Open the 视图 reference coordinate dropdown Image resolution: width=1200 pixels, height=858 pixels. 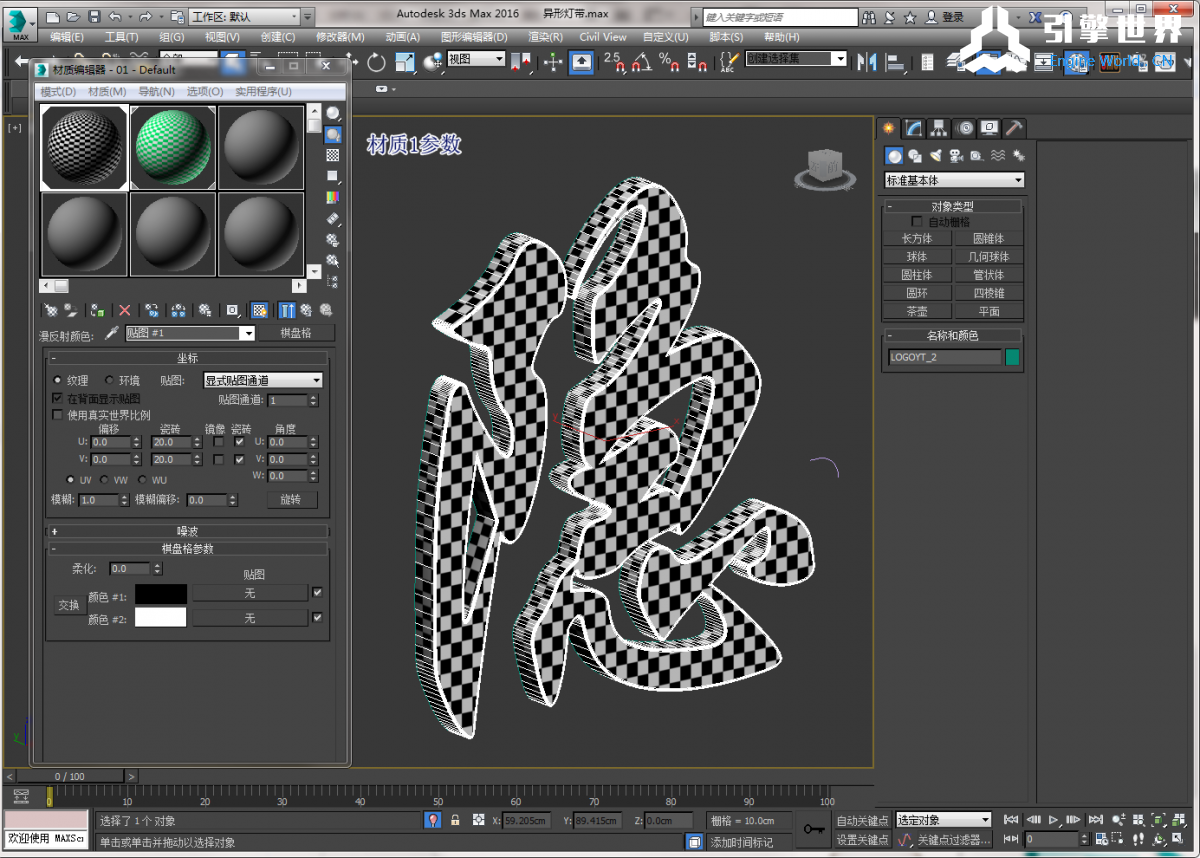[x=476, y=59]
